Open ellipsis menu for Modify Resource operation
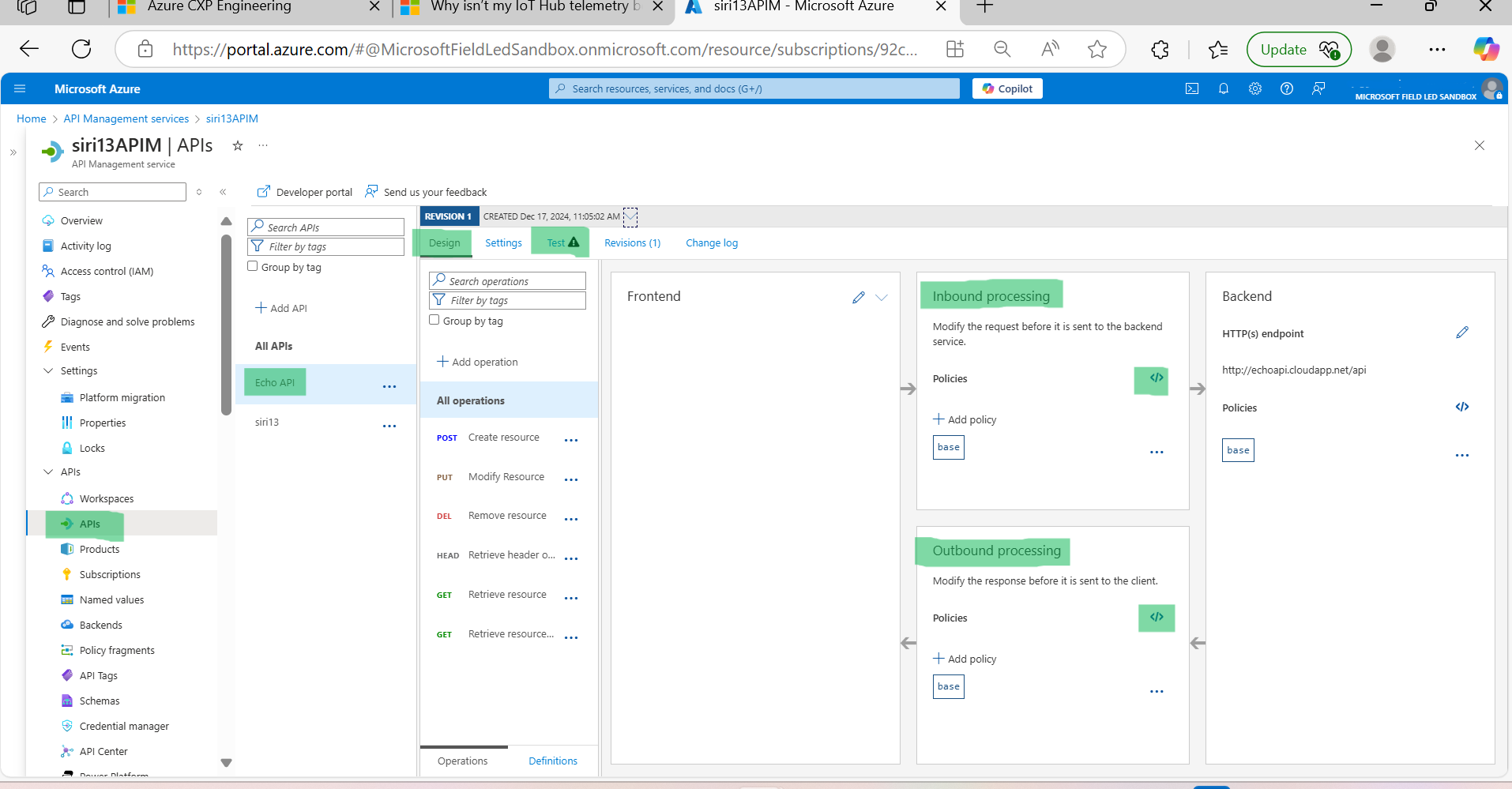This screenshot has height=789, width=1512. 571,479
